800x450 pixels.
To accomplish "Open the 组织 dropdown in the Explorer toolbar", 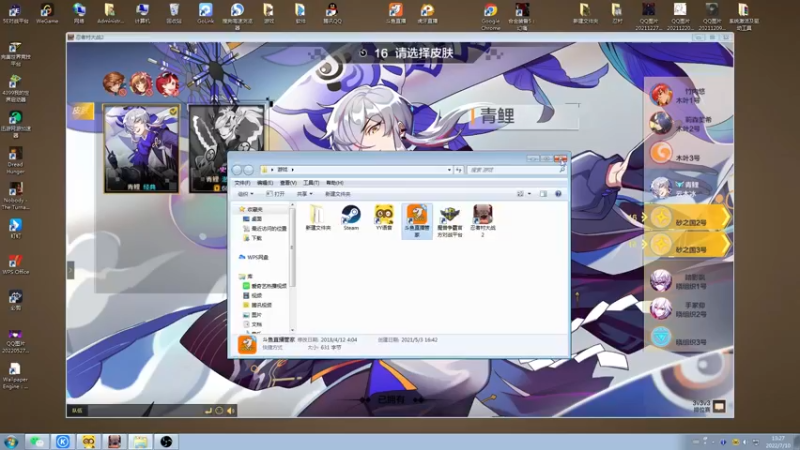I will (x=245, y=194).
